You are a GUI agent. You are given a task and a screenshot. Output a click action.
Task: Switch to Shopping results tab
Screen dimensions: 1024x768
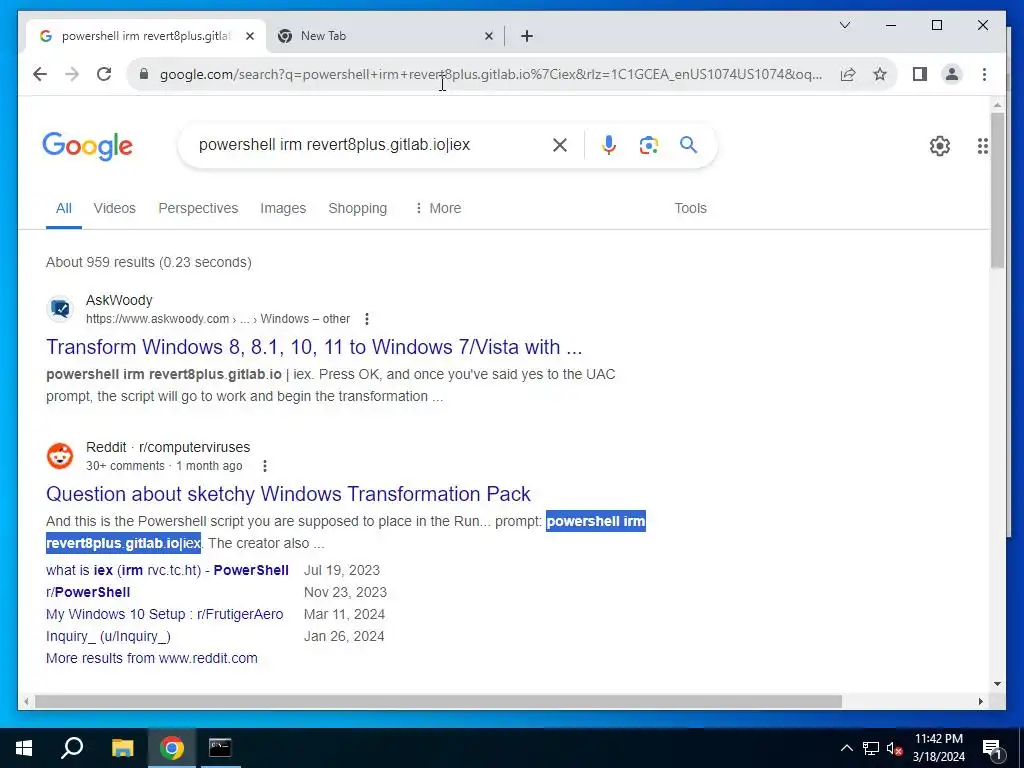pos(357,208)
